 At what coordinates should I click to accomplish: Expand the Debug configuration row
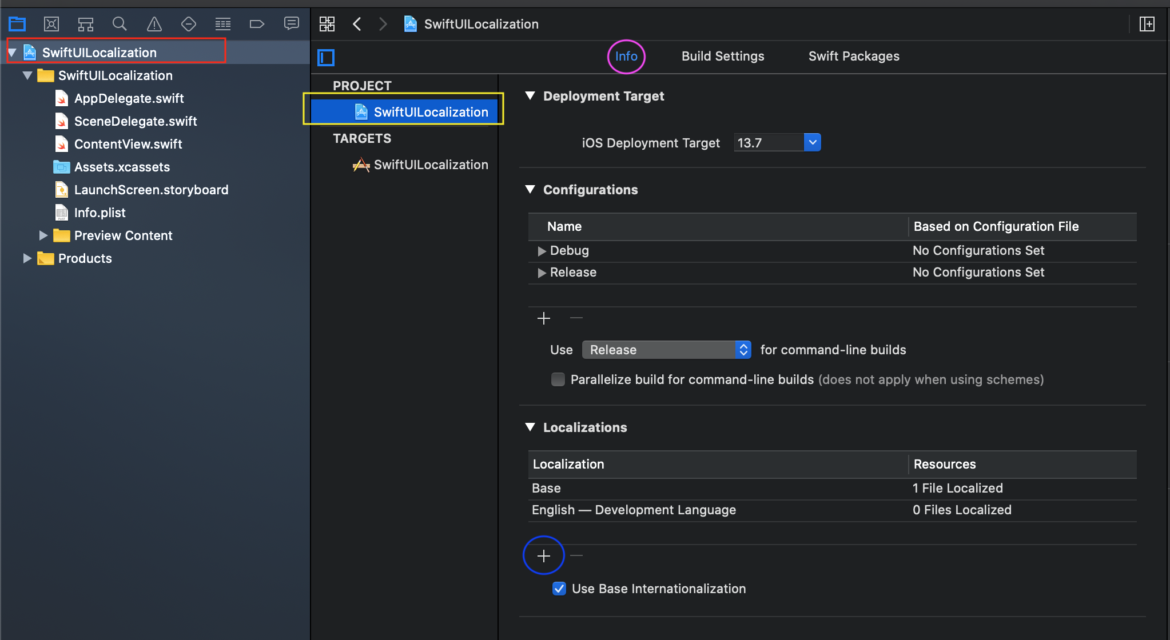point(540,250)
